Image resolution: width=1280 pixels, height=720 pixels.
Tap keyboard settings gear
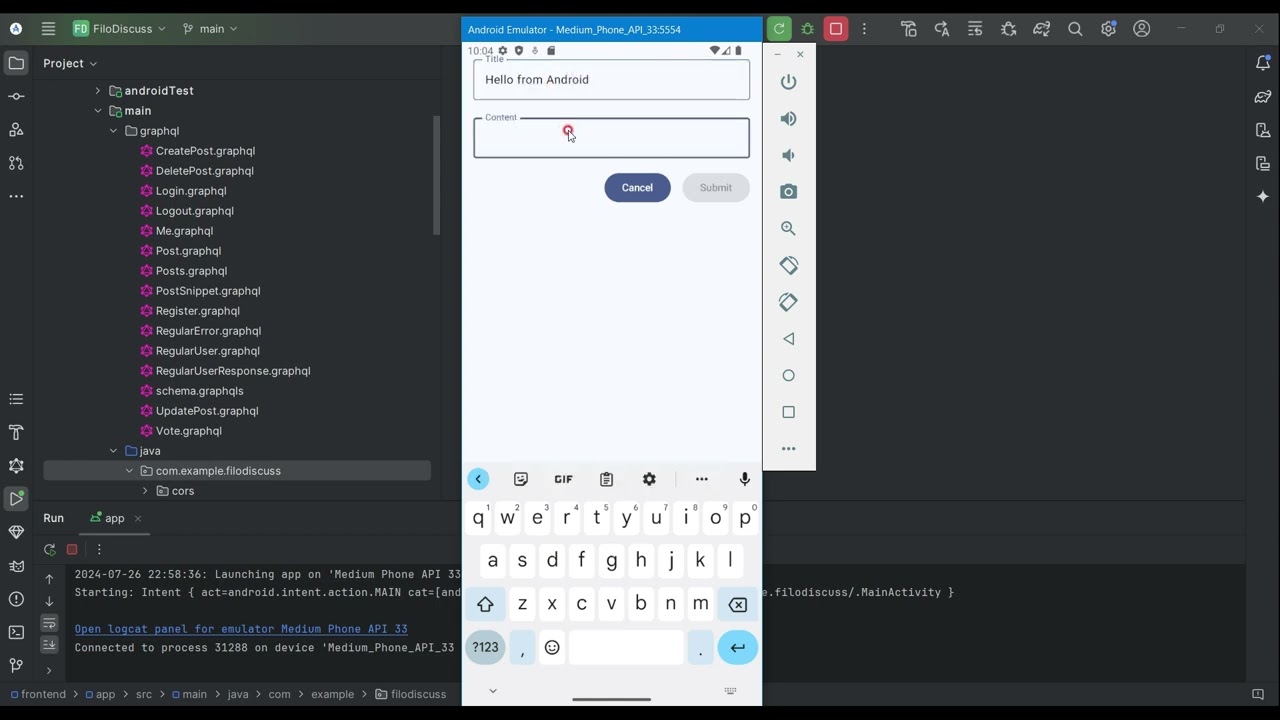[x=649, y=480]
